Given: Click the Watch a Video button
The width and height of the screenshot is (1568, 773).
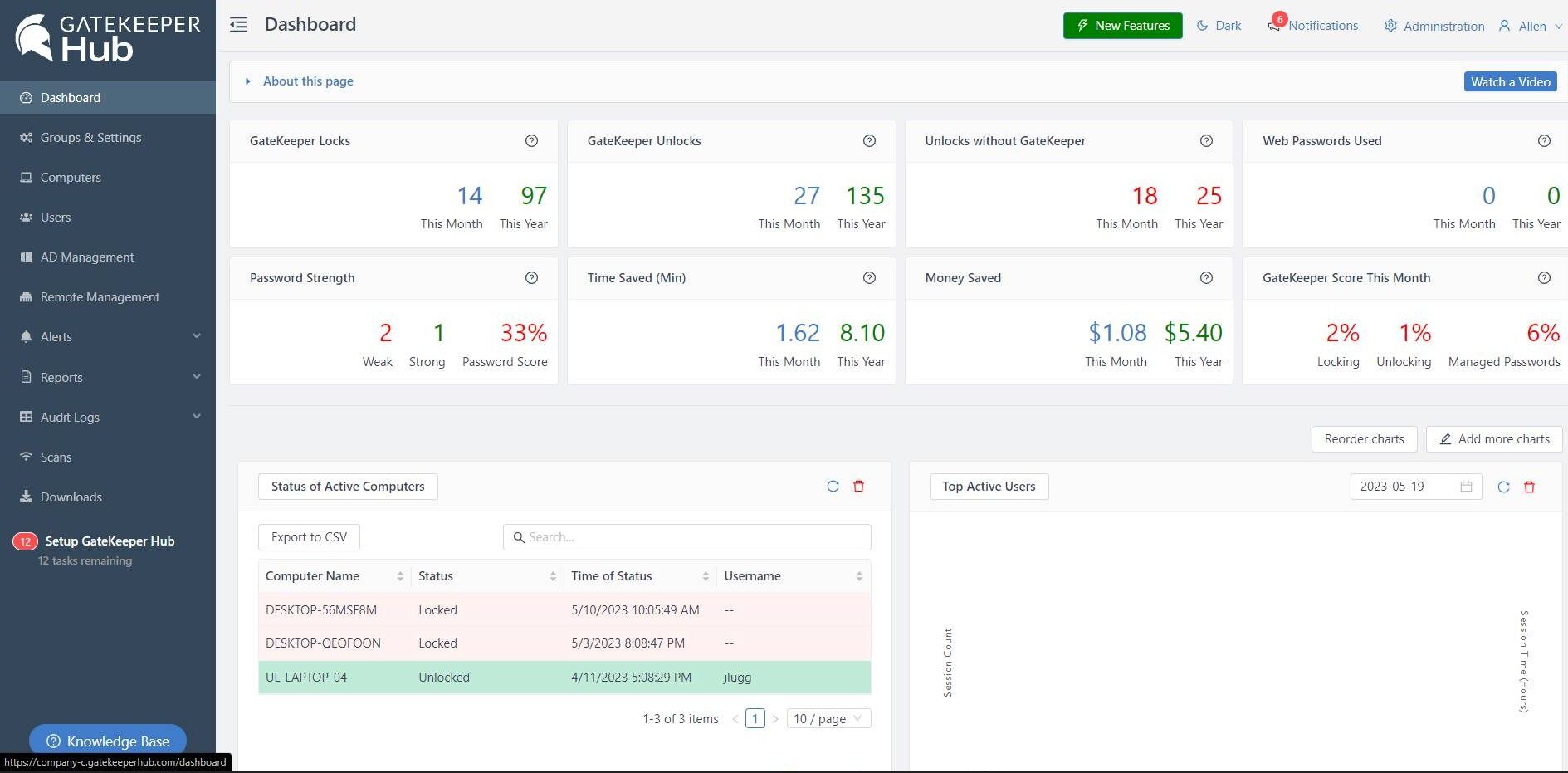Looking at the screenshot, I should pos(1510,81).
